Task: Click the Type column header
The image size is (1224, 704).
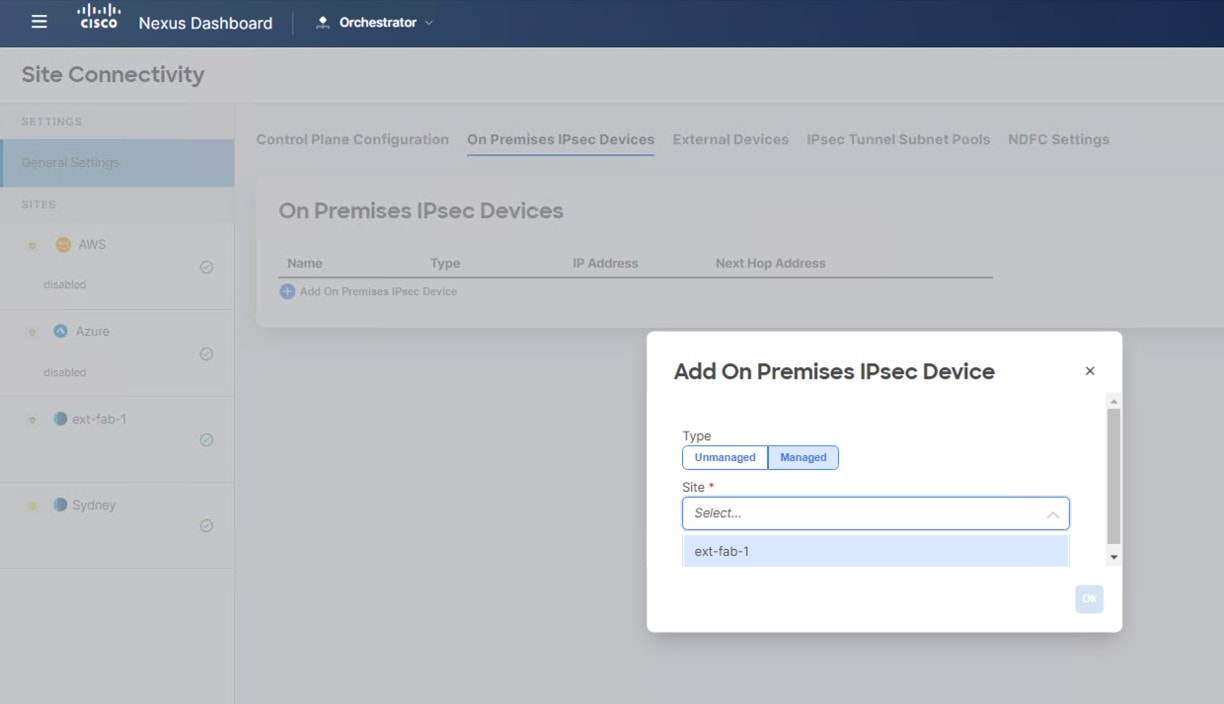Action: tap(445, 263)
